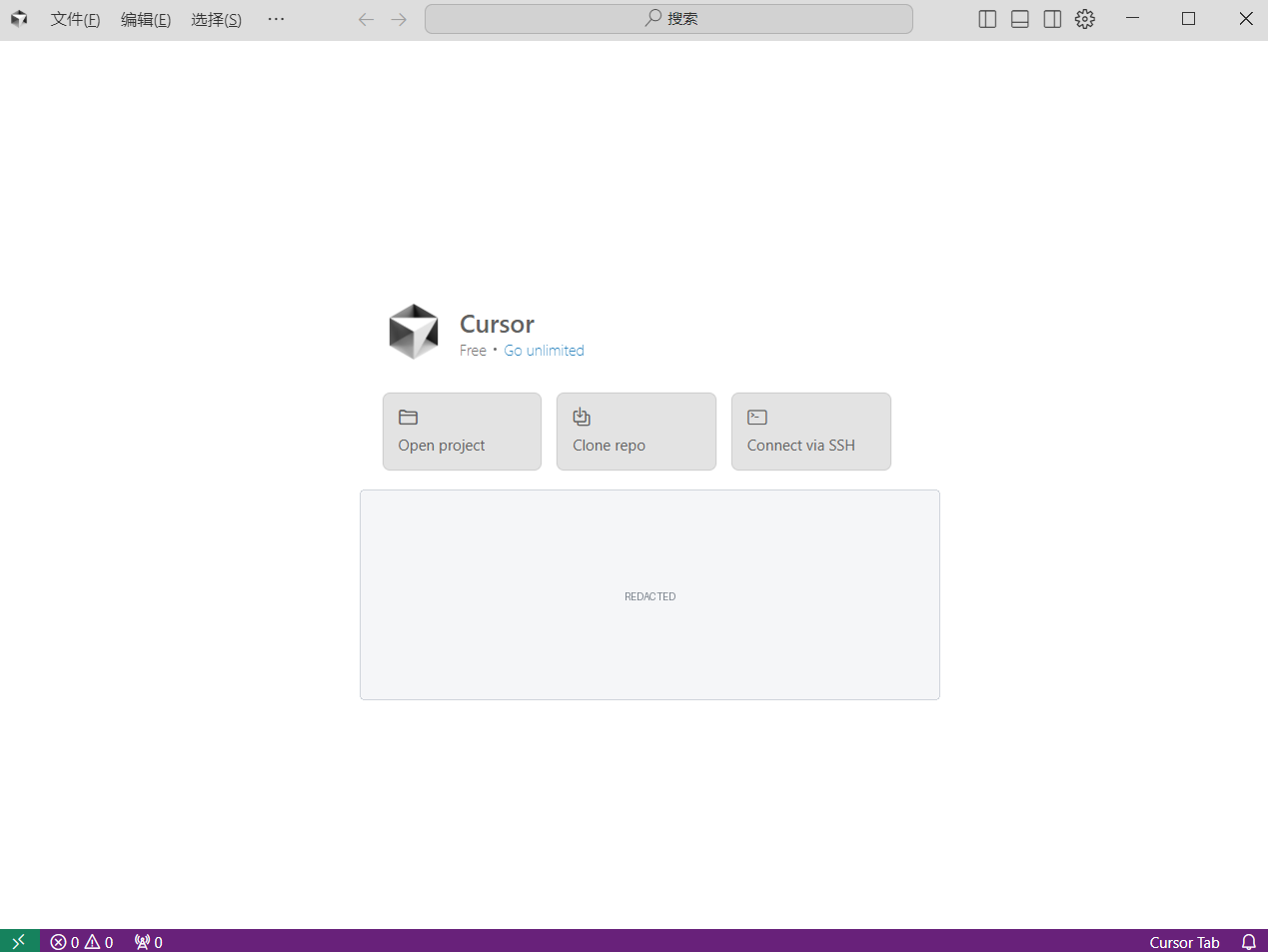1268x952 pixels.
Task: Click the Go unlimited link
Action: coord(544,351)
